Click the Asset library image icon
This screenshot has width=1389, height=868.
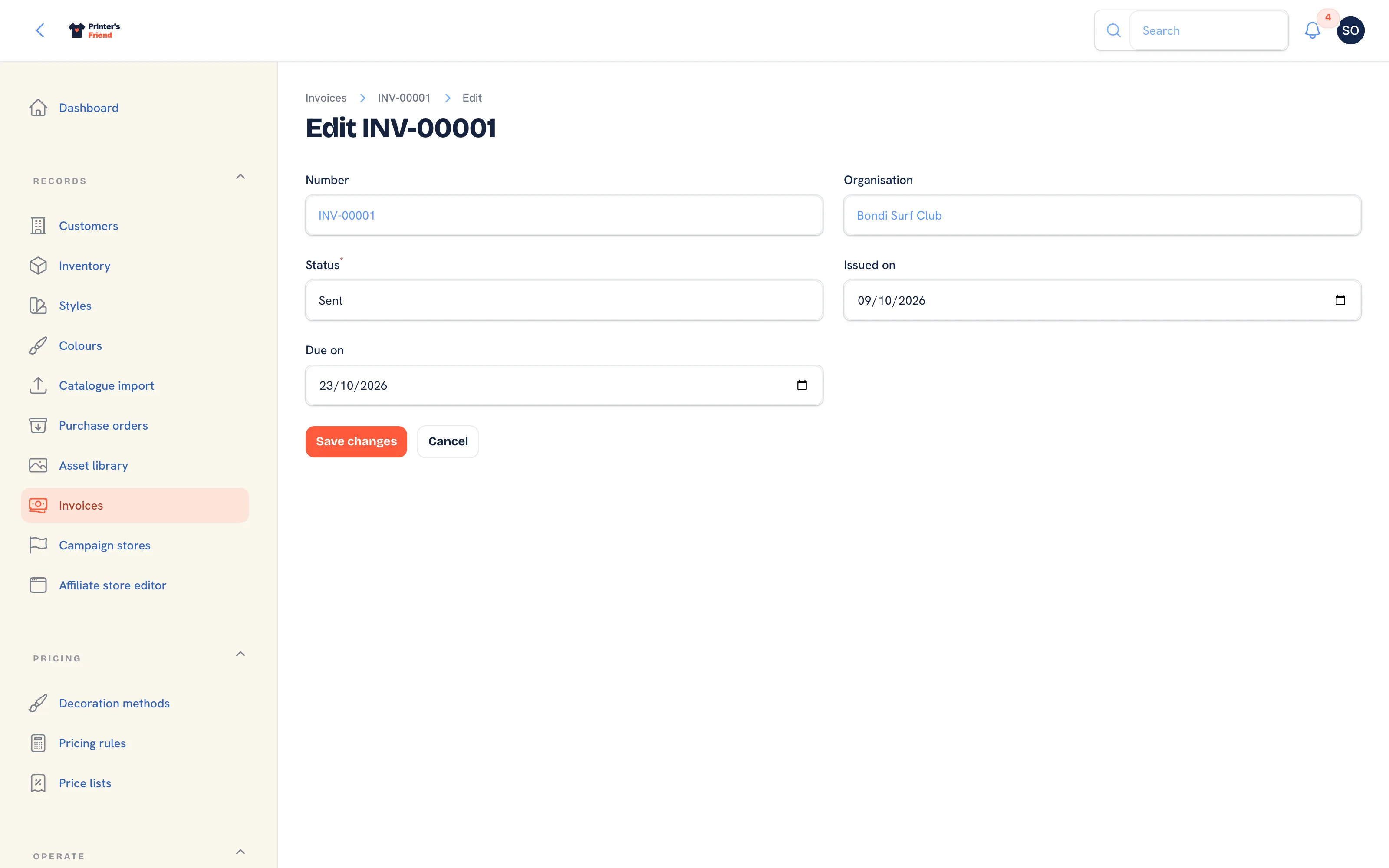(x=38, y=465)
